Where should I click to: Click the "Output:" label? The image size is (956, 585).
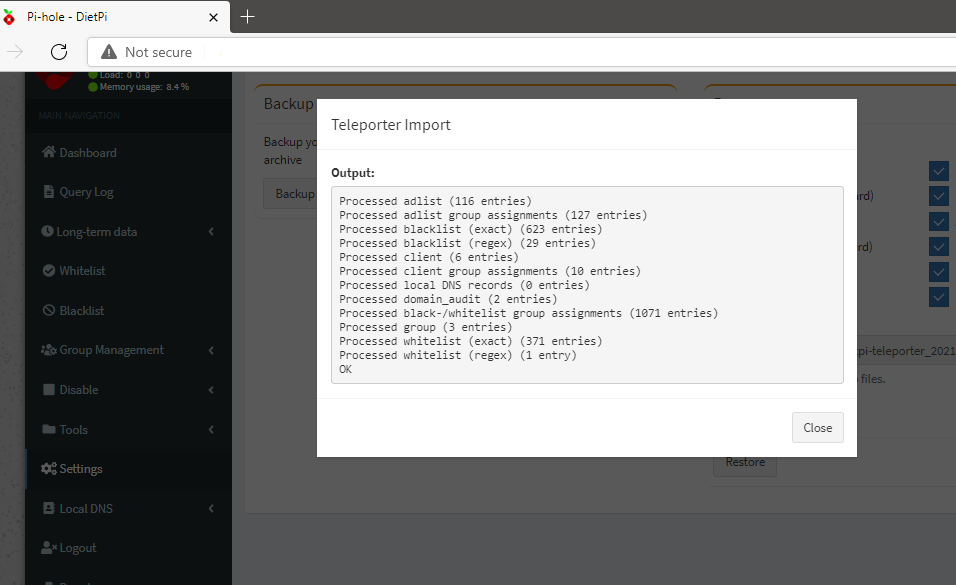tap(353, 173)
